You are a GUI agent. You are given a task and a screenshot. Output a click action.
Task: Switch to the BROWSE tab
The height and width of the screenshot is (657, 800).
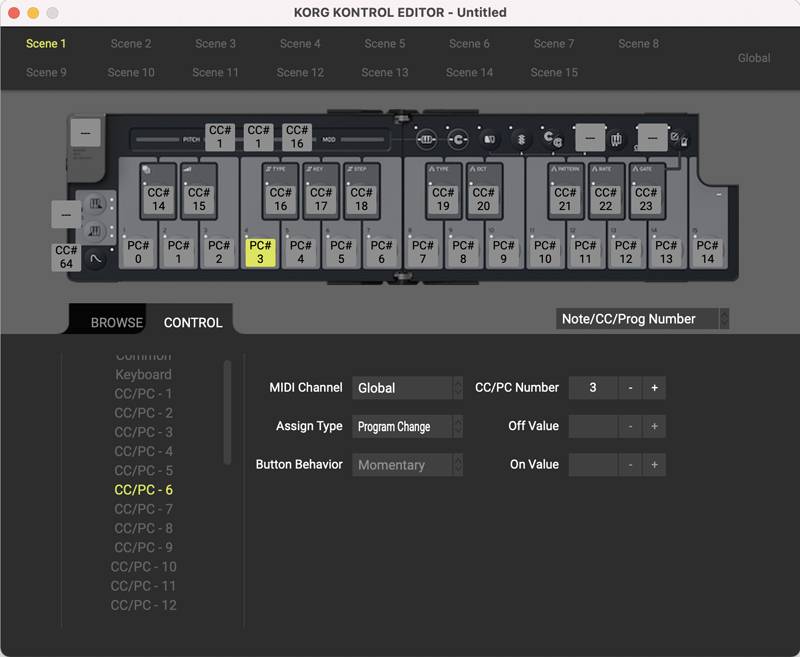pos(117,323)
